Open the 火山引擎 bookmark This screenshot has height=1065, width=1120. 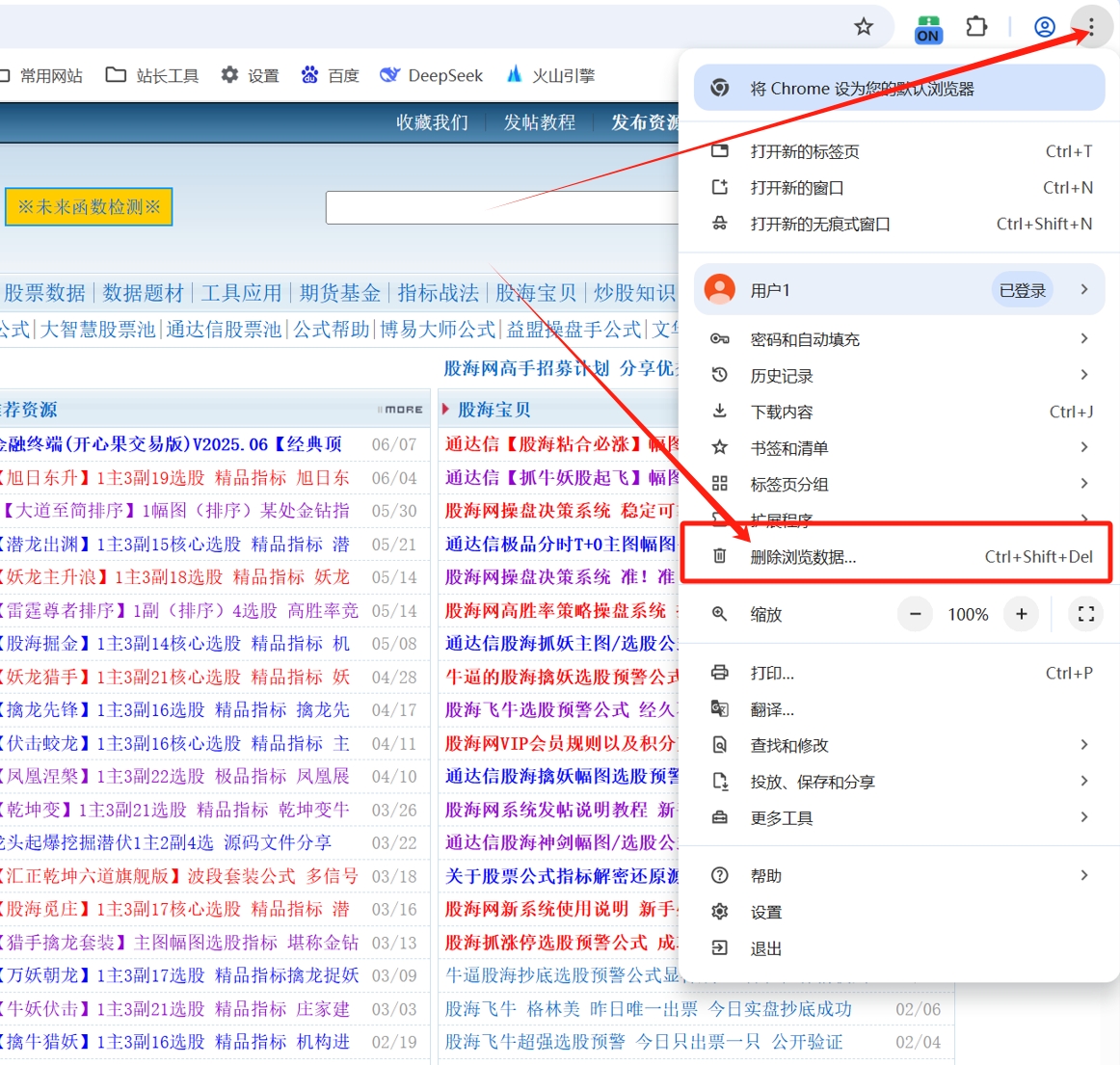(x=550, y=75)
